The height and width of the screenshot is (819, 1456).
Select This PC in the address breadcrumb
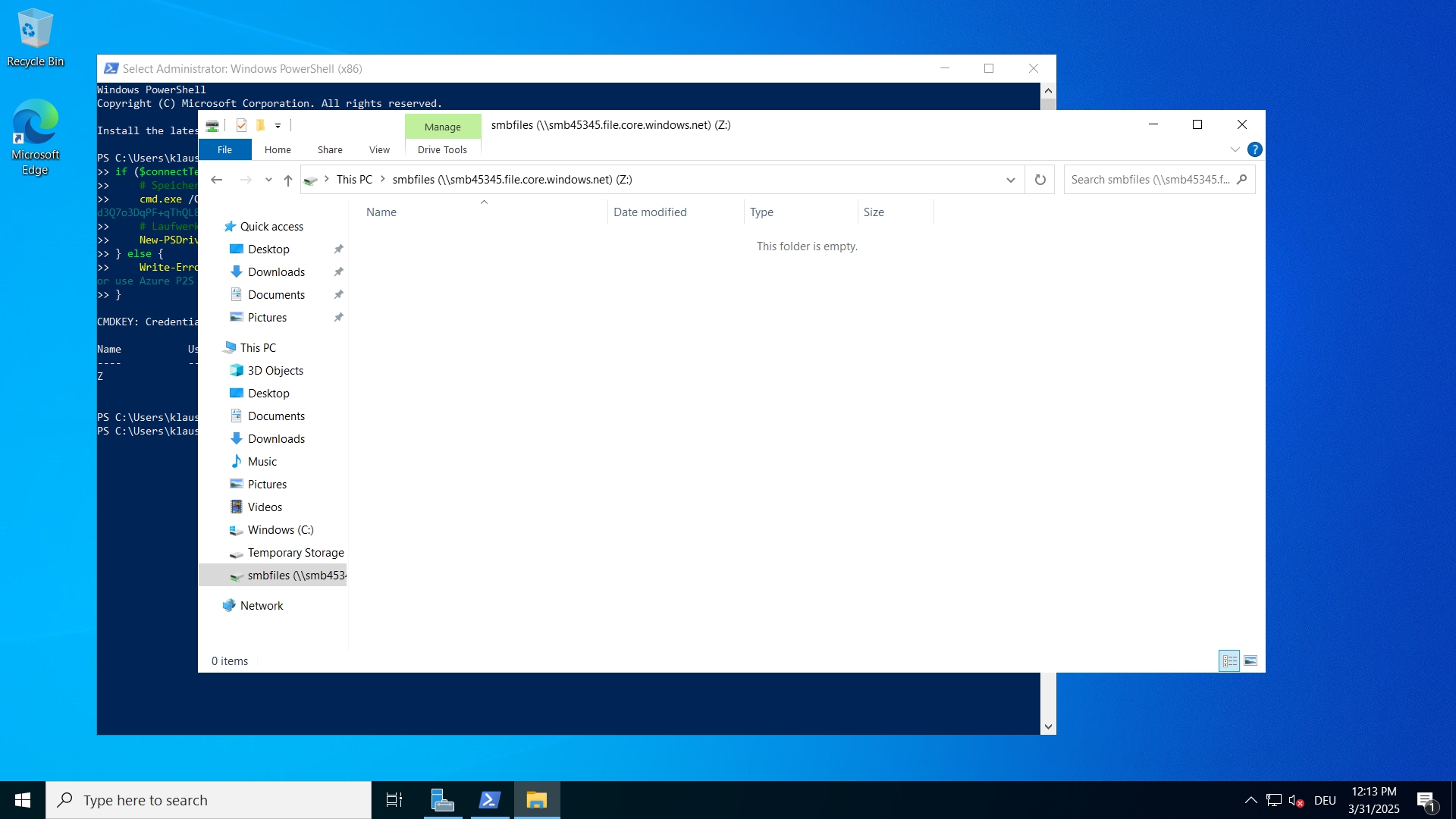[x=354, y=180]
